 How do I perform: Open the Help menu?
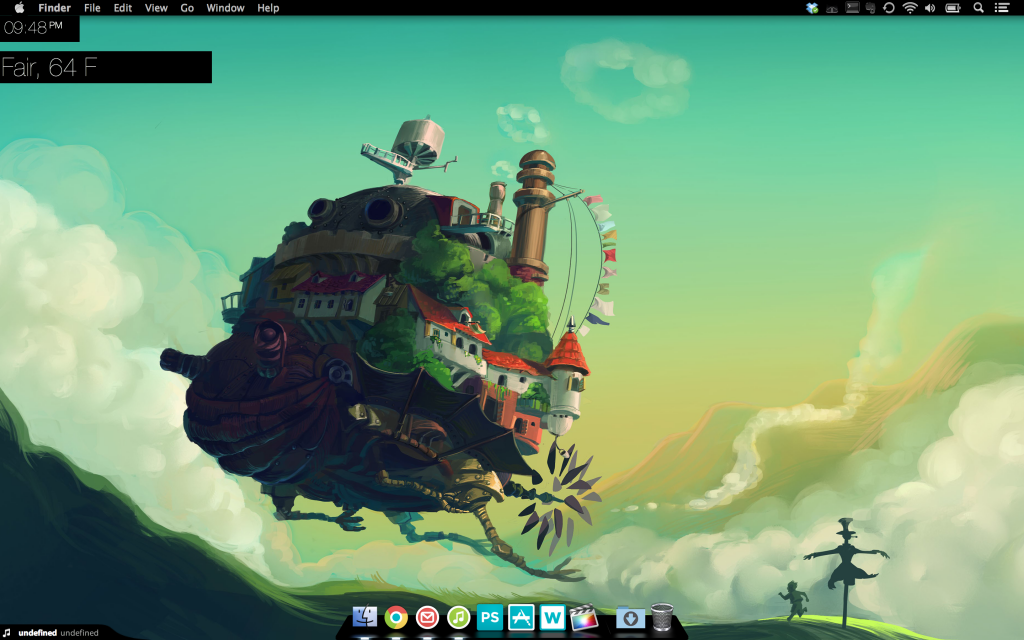268,8
